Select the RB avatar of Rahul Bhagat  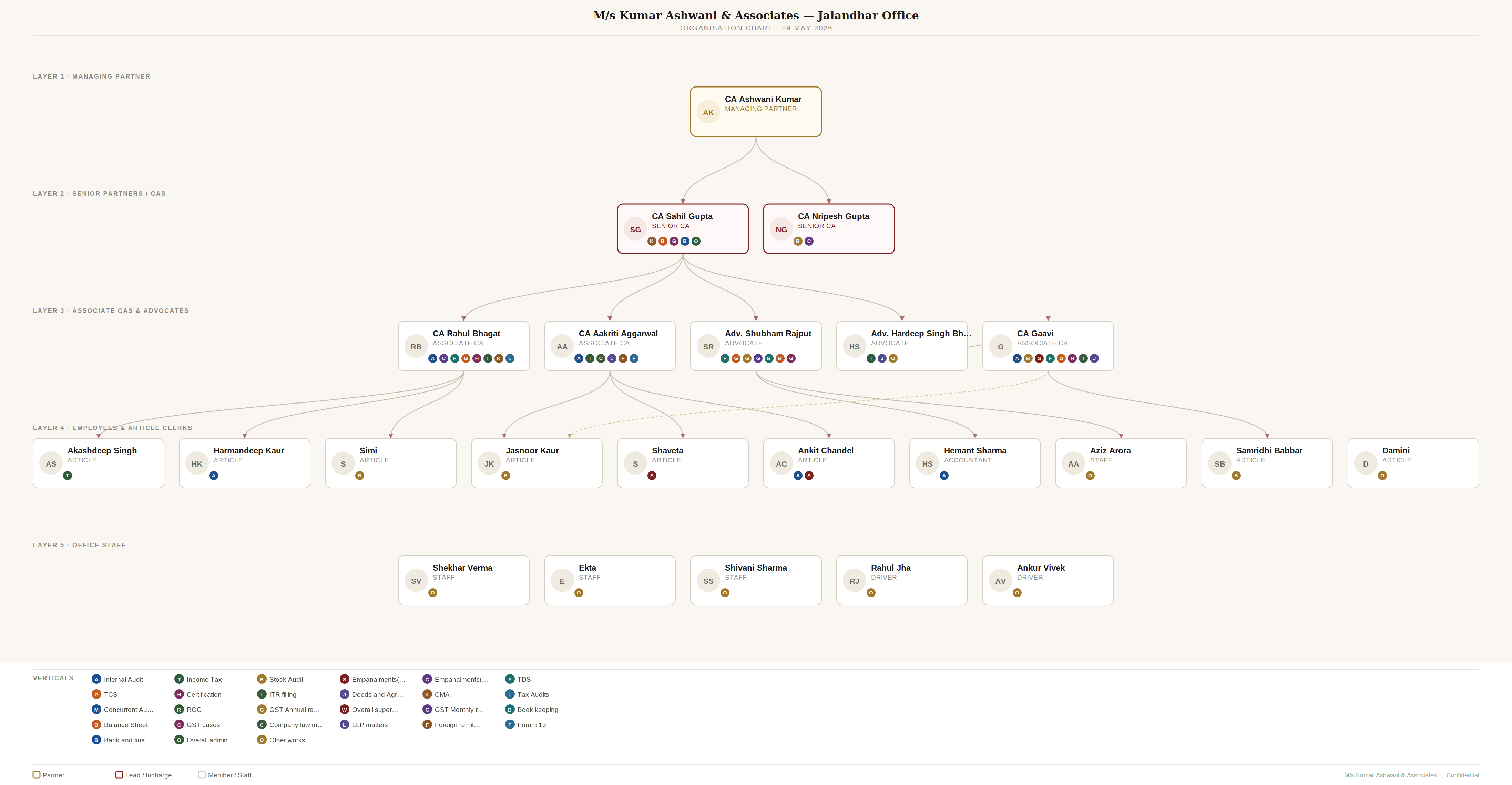(416, 346)
